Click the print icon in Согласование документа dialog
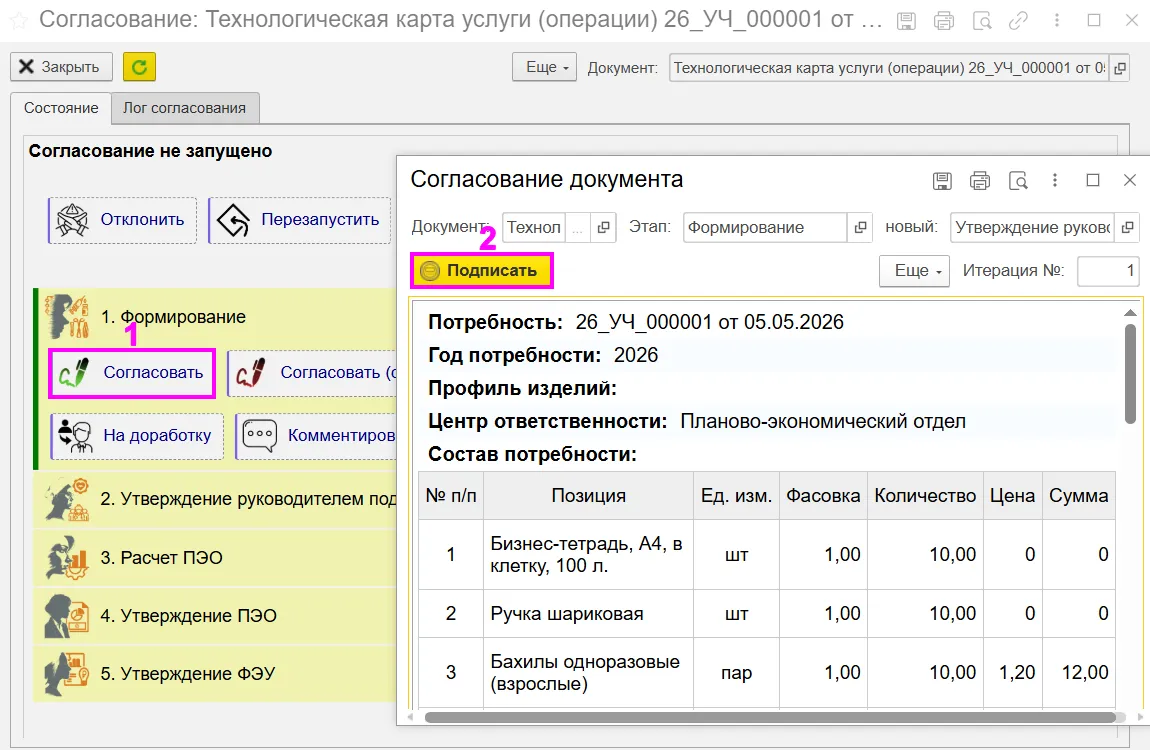1150x750 pixels. pyautogui.click(x=980, y=180)
